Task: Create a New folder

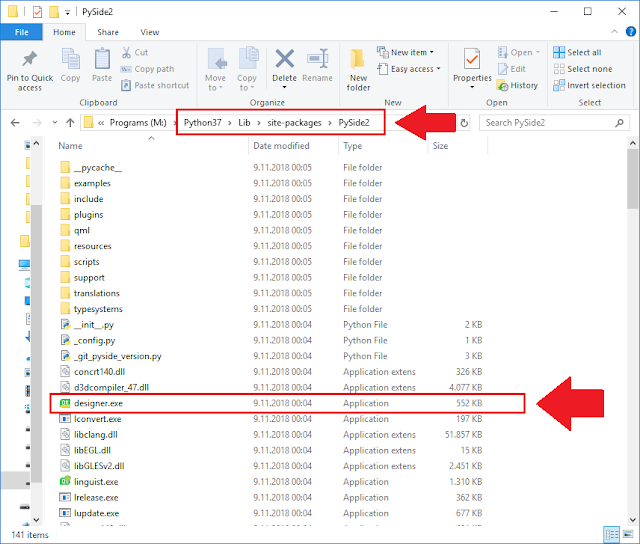Action: pyautogui.click(x=358, y=69)
